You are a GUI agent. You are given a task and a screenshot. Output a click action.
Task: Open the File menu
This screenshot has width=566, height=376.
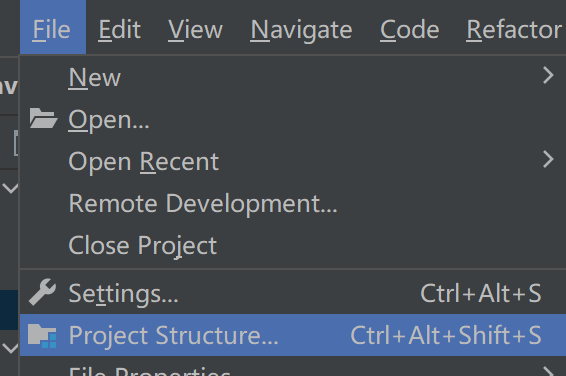pos(53,27)
